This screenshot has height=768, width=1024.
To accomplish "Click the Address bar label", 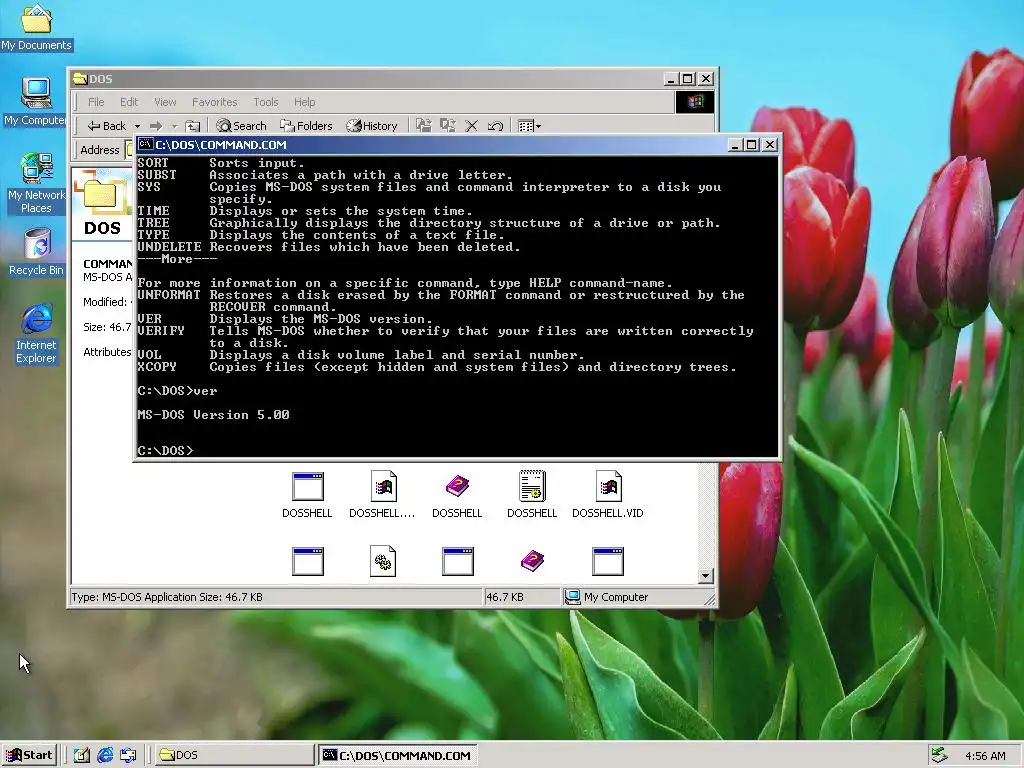I will pos(100,150).
